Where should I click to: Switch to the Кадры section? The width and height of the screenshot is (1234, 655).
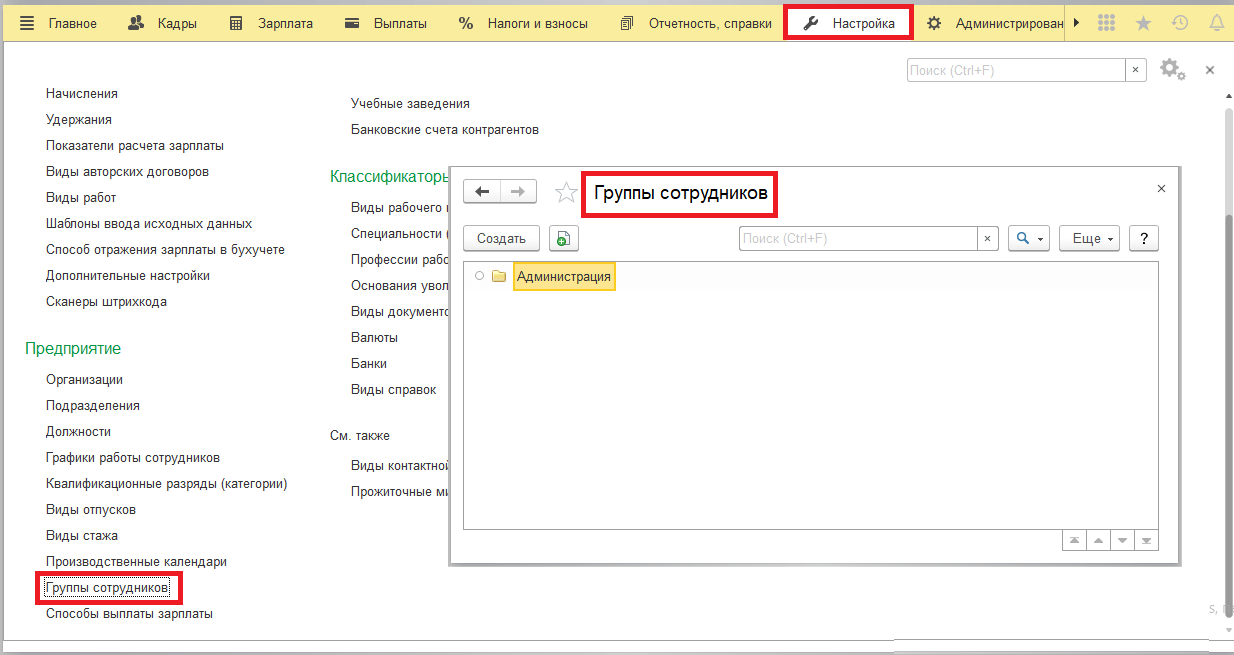coord(163,23)
